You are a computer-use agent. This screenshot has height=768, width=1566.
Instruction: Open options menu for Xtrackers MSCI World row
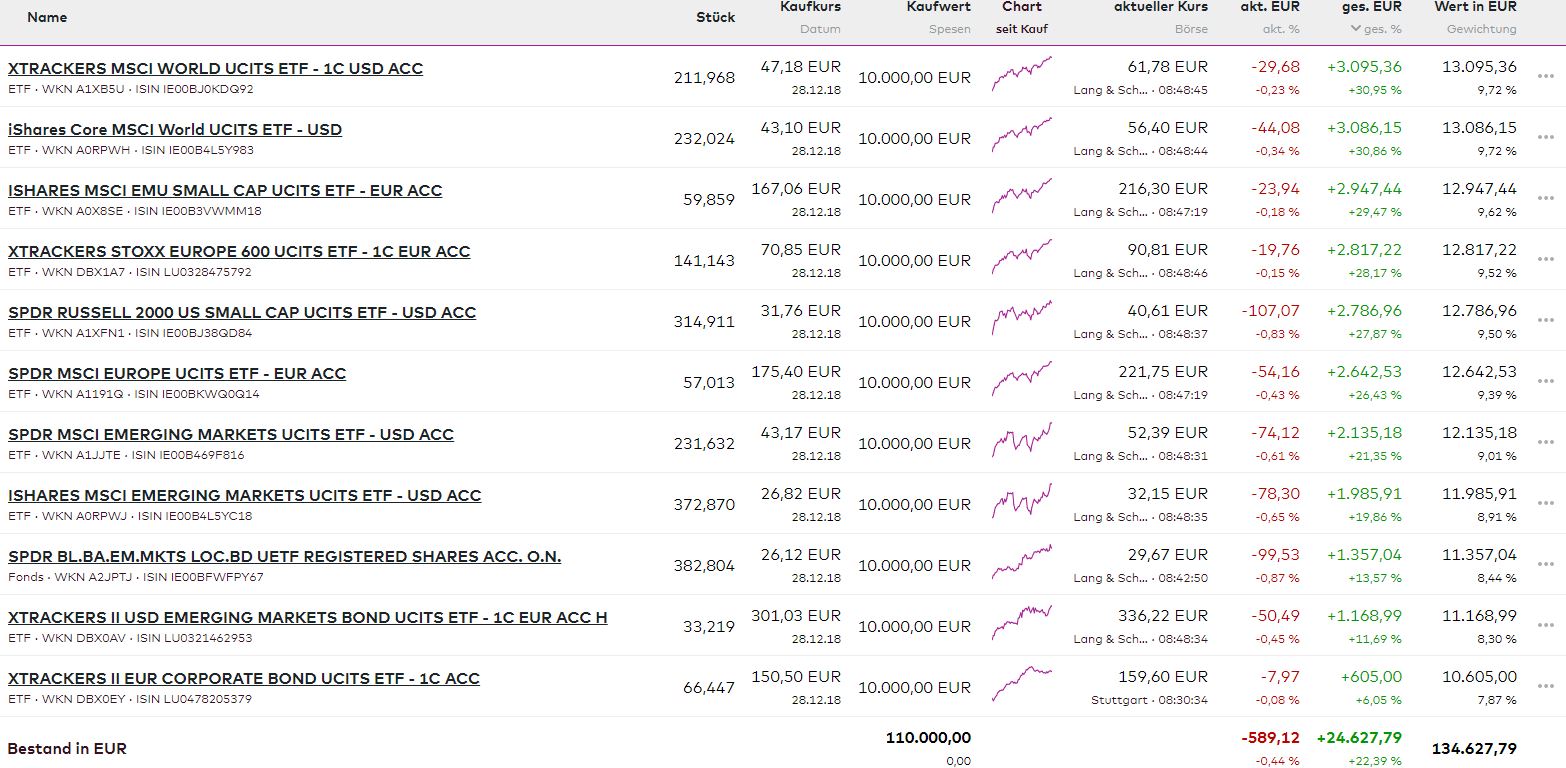pyautogui.click(x=1546, y=77)
